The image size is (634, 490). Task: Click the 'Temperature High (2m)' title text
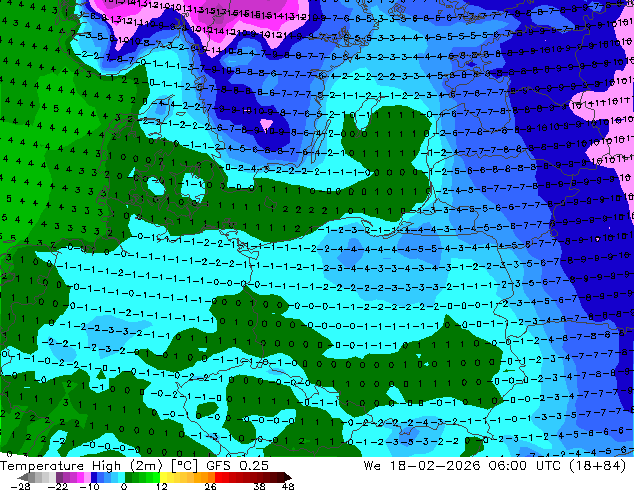[83, 466]
